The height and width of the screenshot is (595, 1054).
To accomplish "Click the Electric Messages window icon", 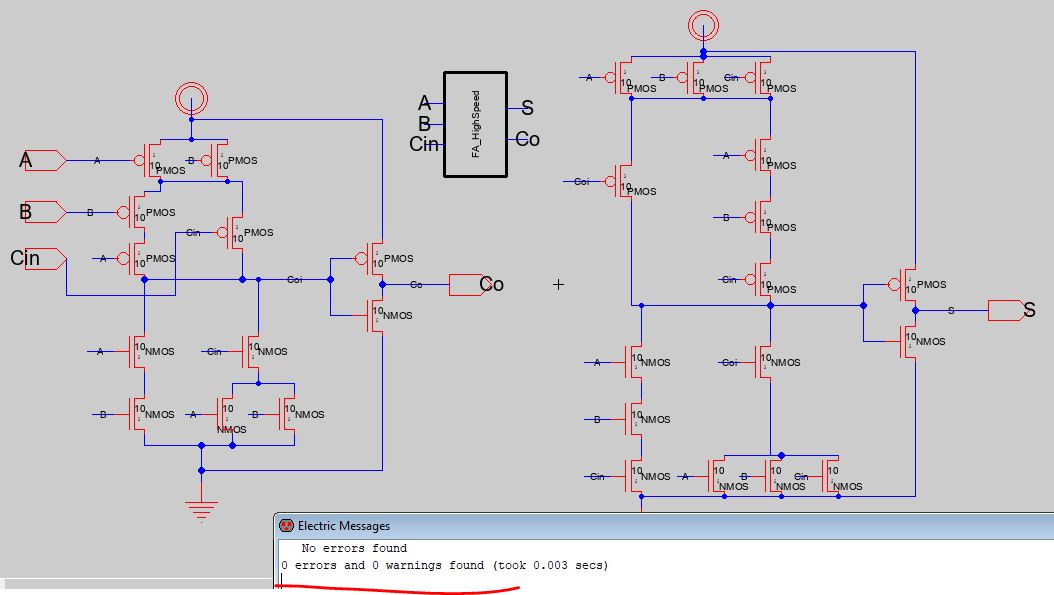I will (286, 526).
